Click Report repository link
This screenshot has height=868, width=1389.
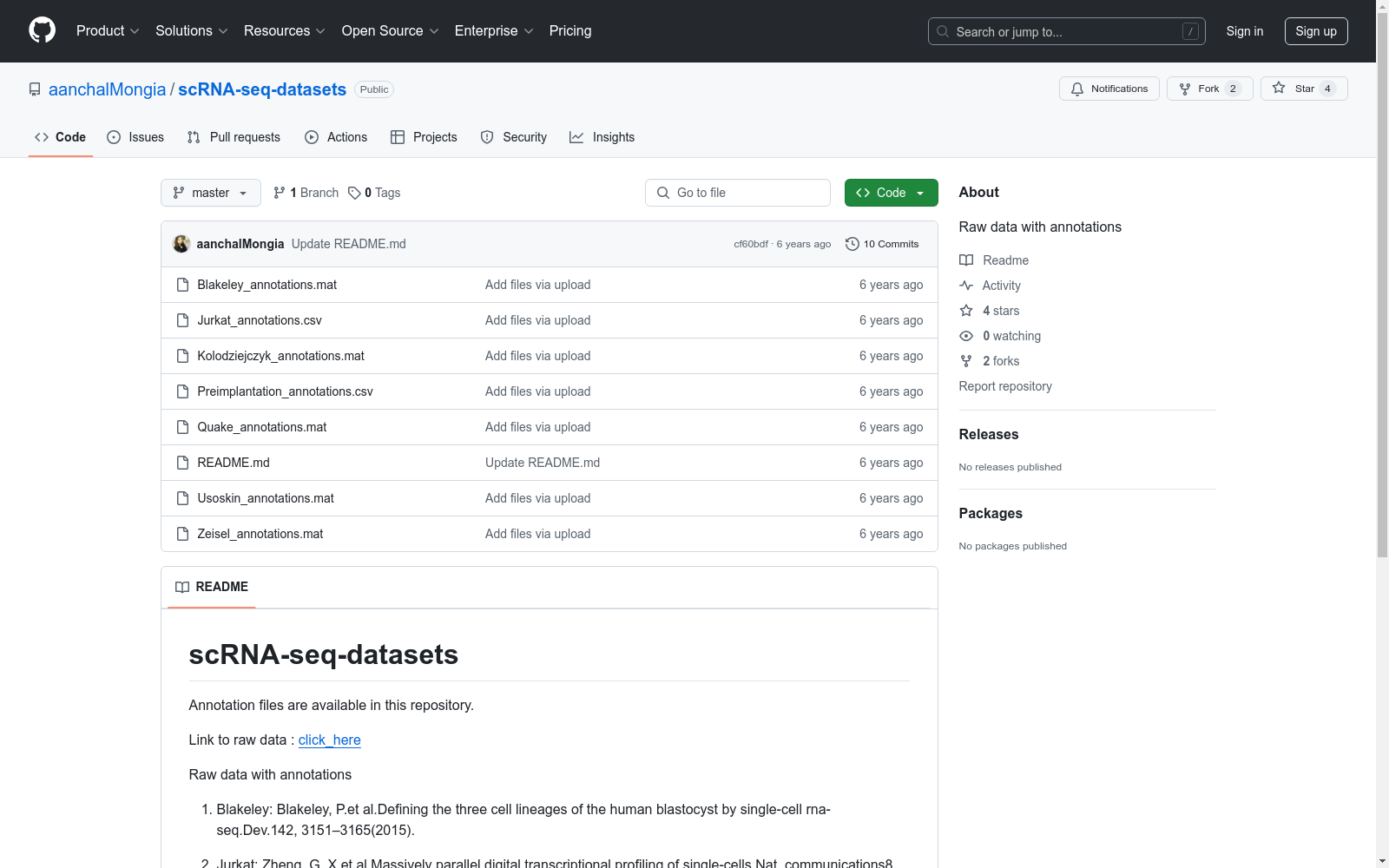pos(1005,386)
